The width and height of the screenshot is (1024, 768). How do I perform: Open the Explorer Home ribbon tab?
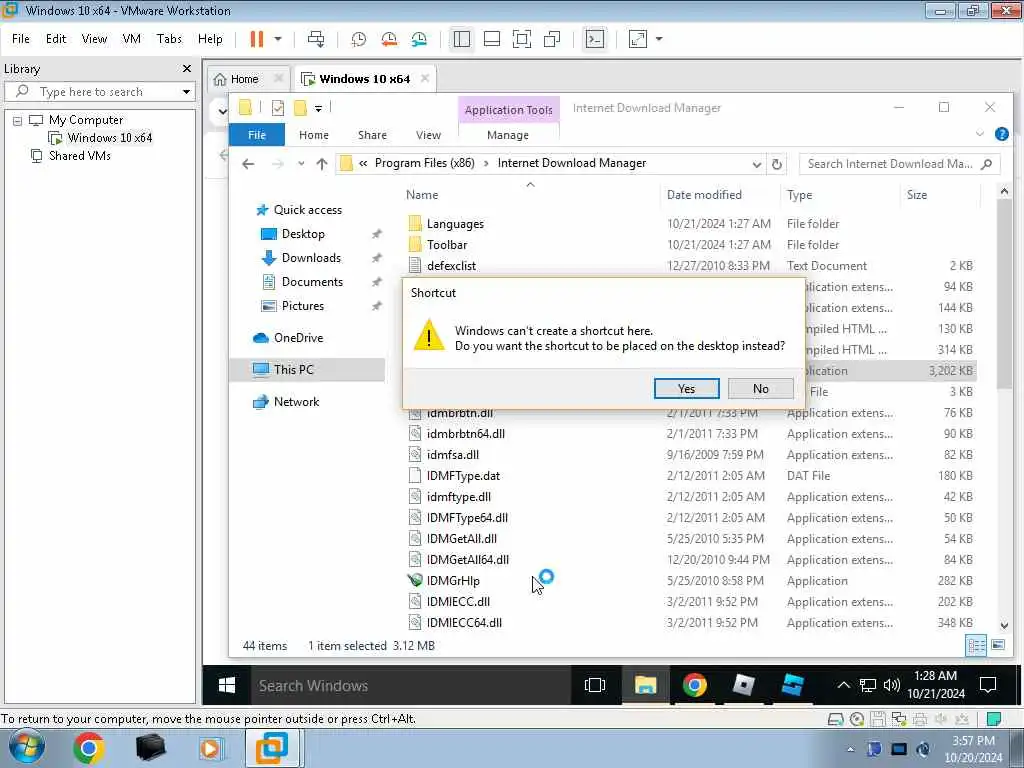pos(313,135)
